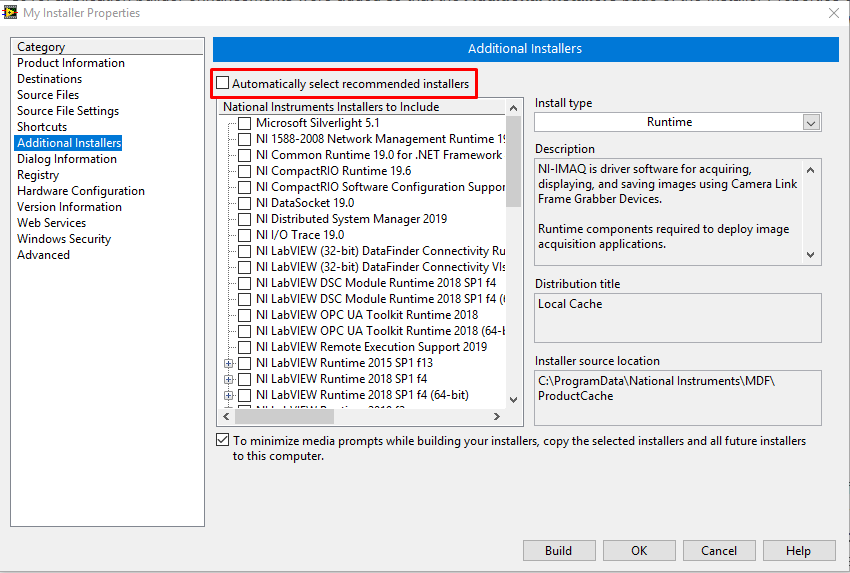Select NI LabVIEW OPC UA Toolkit Runtime 2018 (64-bit) row
850x573 pixels.
[381, 331]
